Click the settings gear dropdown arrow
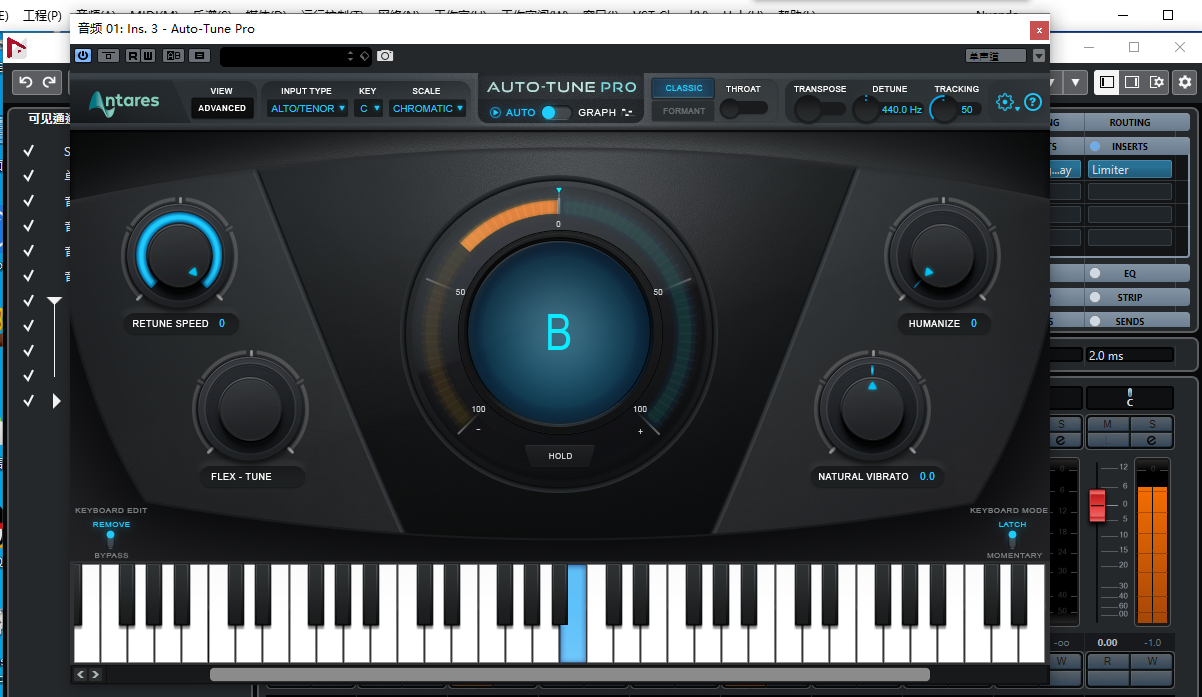Screen dimensions: 1202x697 click(1018, 108)
